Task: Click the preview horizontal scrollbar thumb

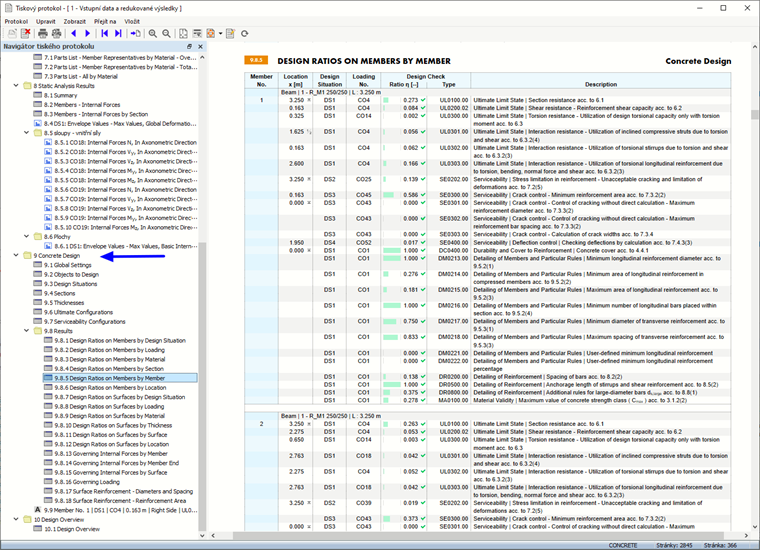Action: coord(478,535)
